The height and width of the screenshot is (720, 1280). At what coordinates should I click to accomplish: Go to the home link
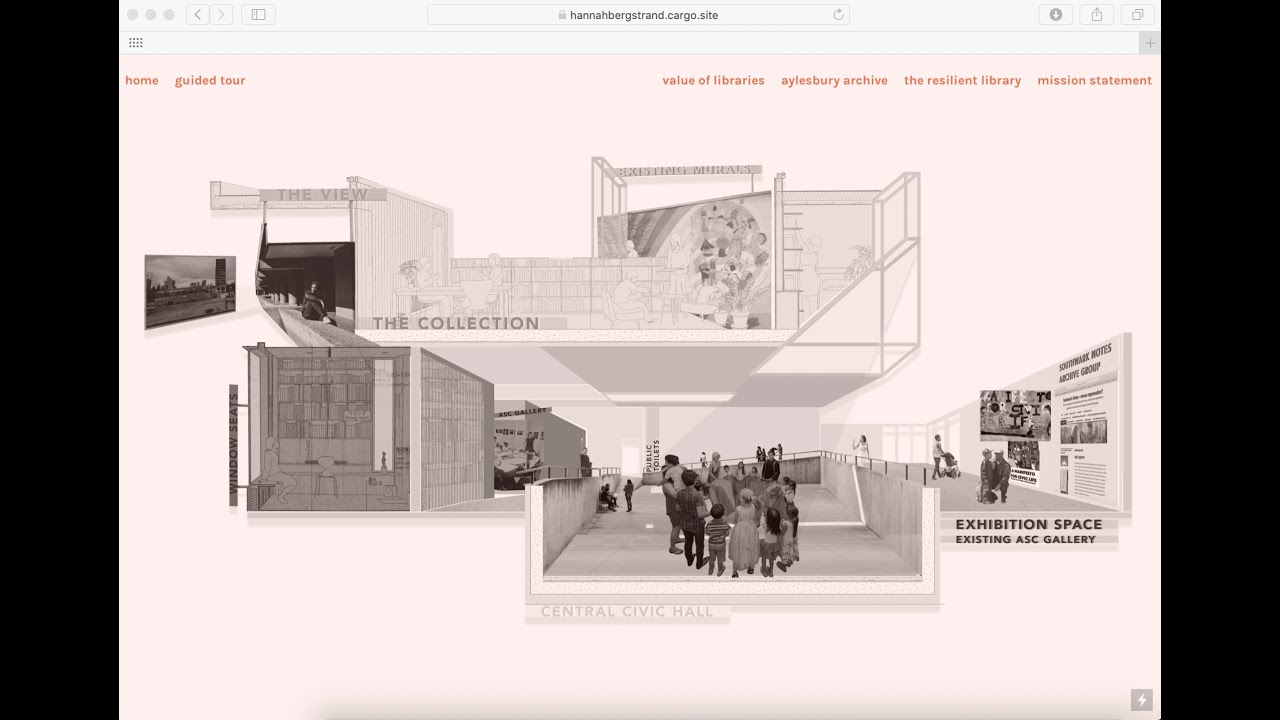pos(142,80)
